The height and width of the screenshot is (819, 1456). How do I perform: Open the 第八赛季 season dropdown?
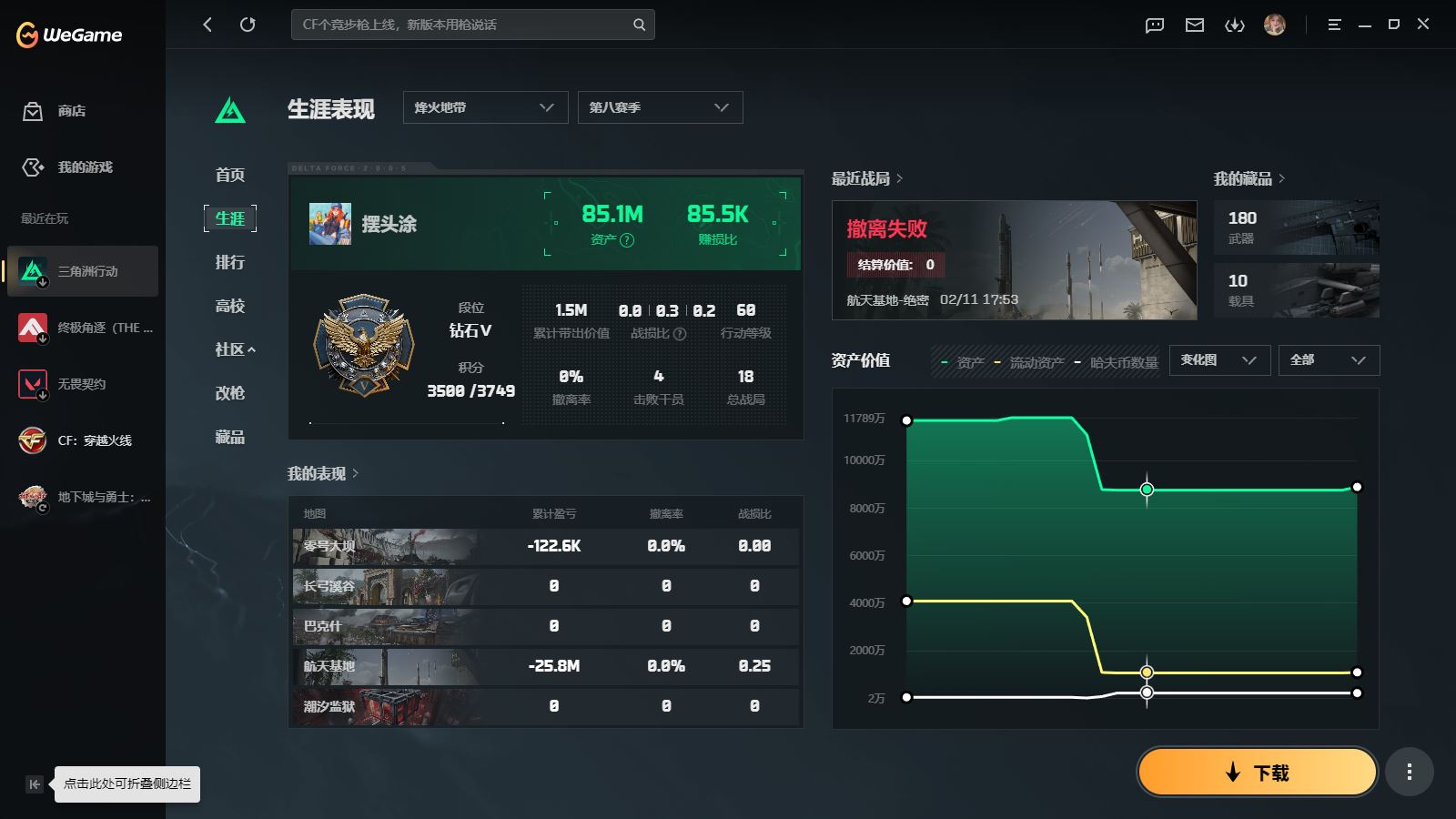[660, 107]
